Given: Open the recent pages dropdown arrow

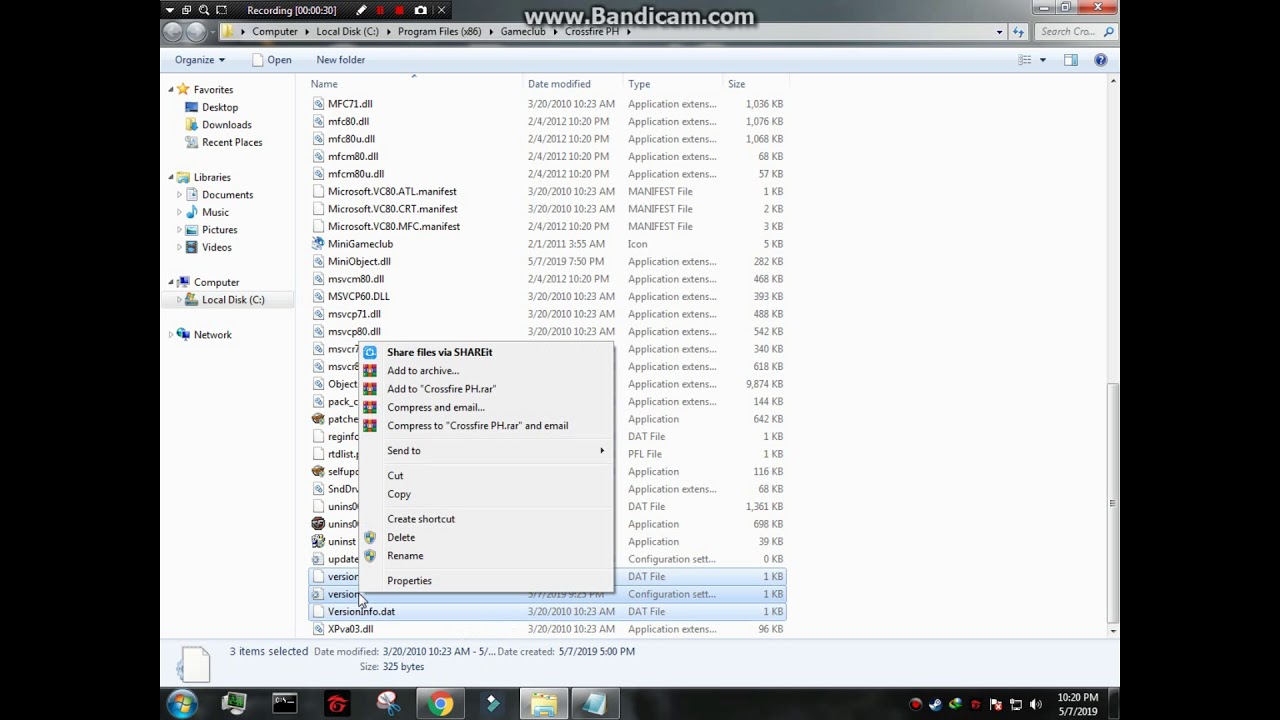Looking at the screenshot, I should pyautogui.click(x=214, y=32).
